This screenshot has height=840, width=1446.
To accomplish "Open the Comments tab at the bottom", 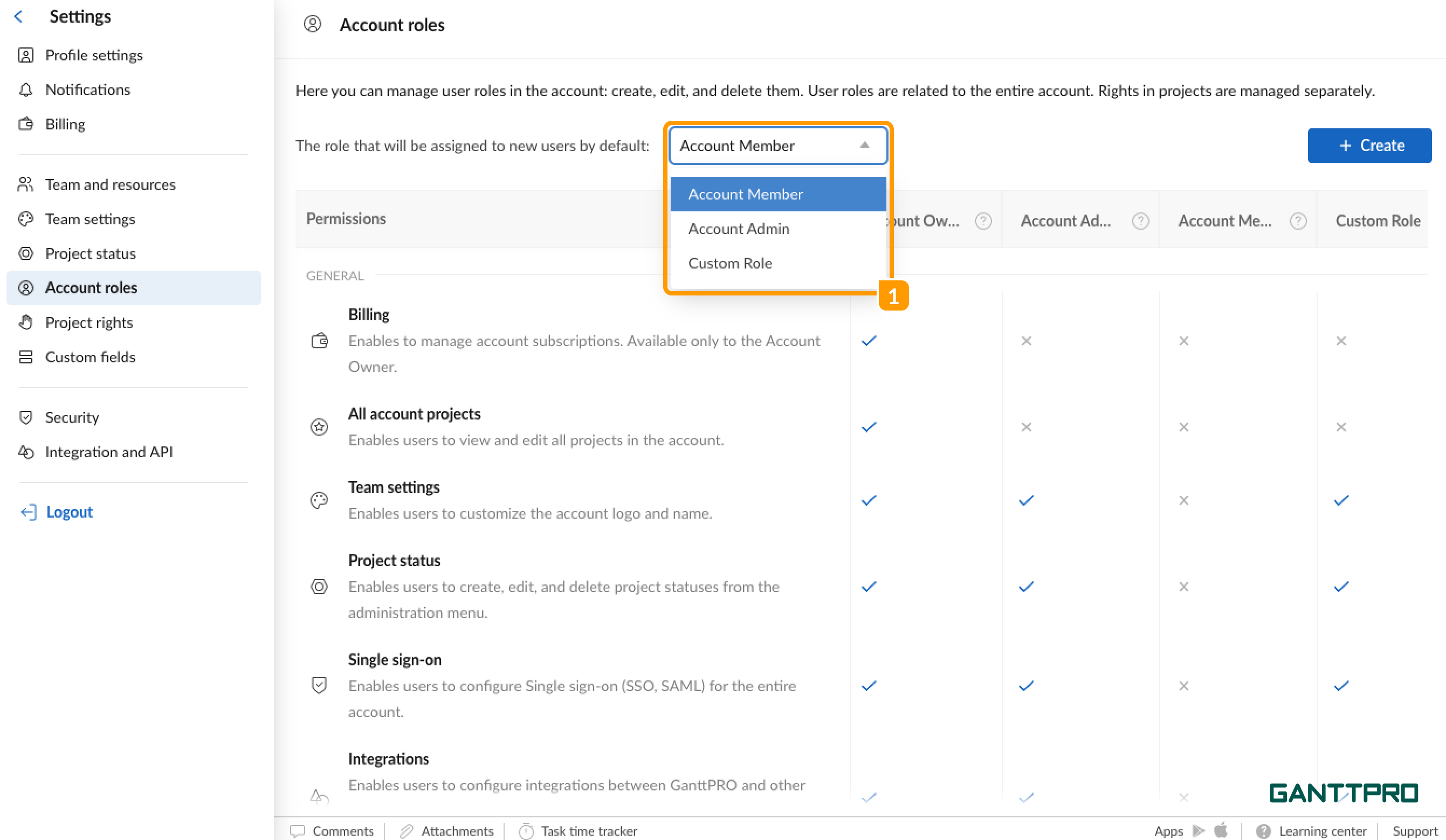I will pos(342,830).
